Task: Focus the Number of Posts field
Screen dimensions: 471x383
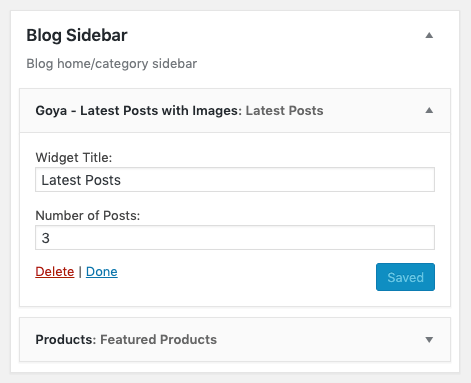Action: click(x=235, y=238)
